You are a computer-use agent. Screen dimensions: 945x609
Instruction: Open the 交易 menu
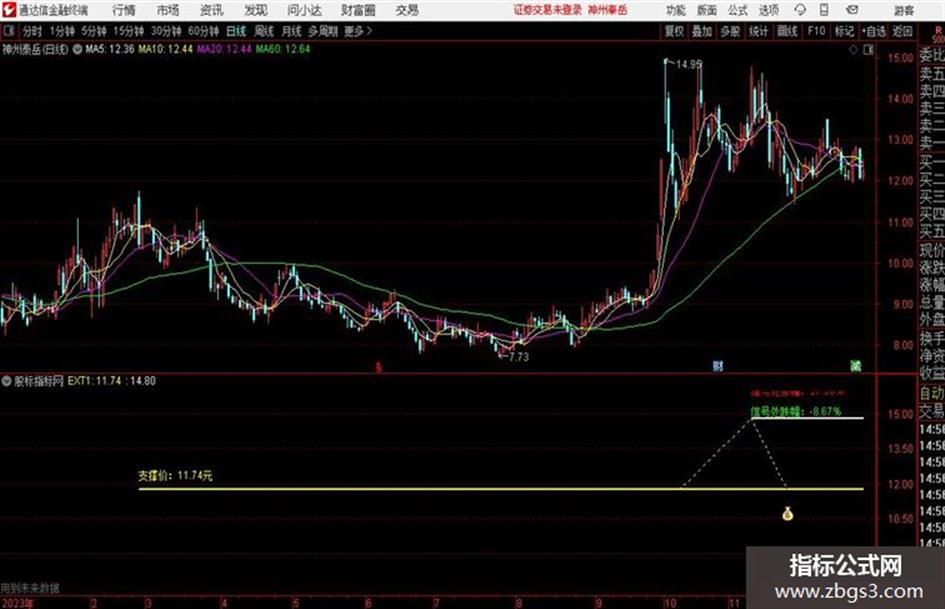pos(407,10)
